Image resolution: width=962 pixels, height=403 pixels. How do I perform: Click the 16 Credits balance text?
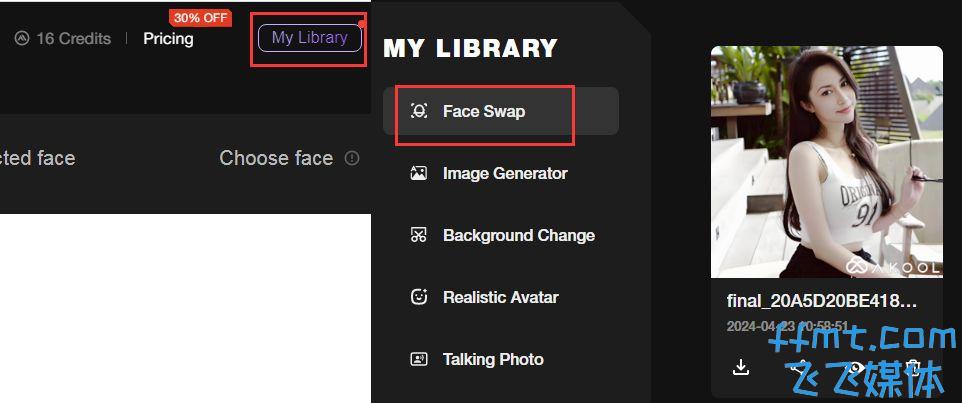tap(74, 38)
